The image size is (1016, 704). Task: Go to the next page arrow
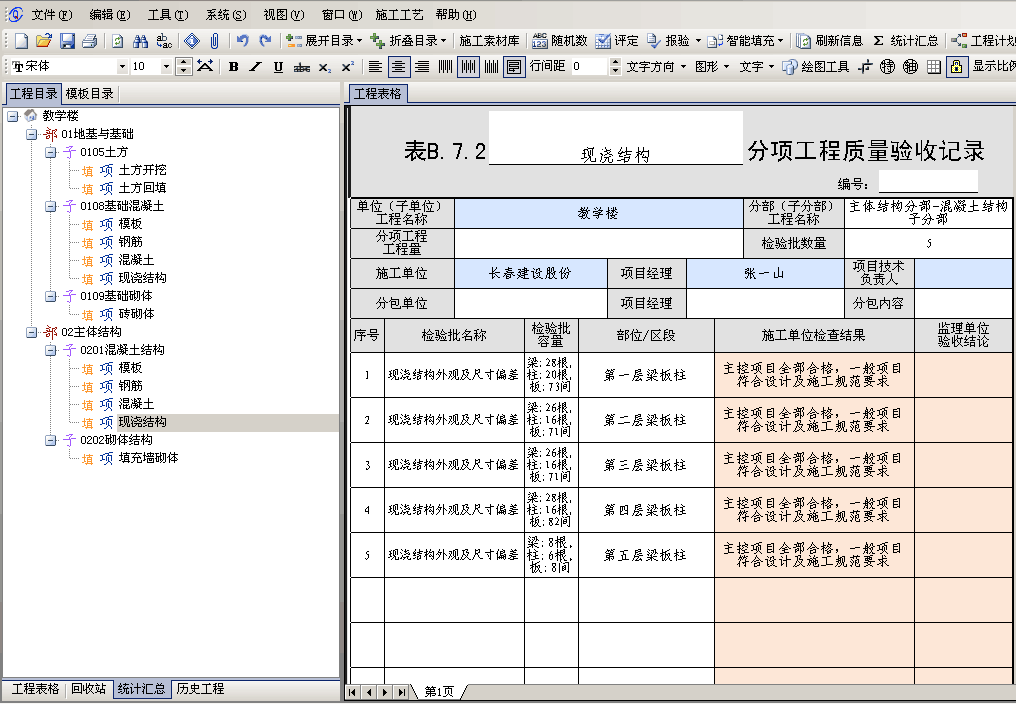coord(386,692)
